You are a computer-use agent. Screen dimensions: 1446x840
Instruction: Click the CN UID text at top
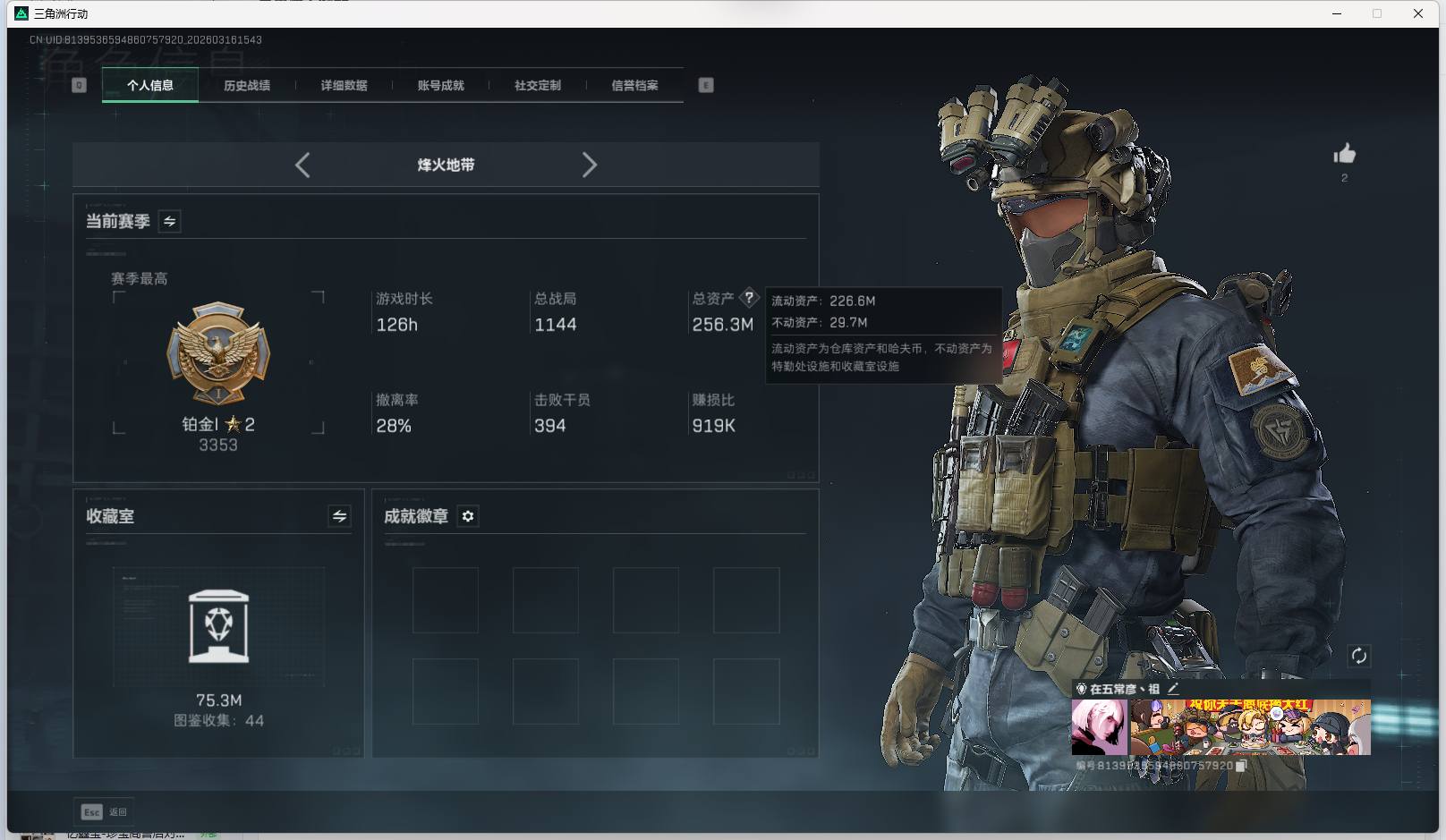146,40
